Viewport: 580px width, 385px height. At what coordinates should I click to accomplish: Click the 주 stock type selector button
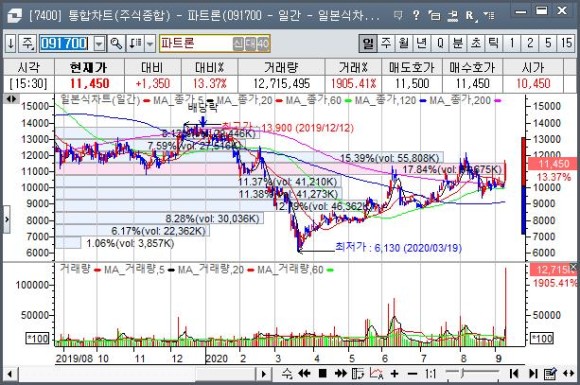27,44
